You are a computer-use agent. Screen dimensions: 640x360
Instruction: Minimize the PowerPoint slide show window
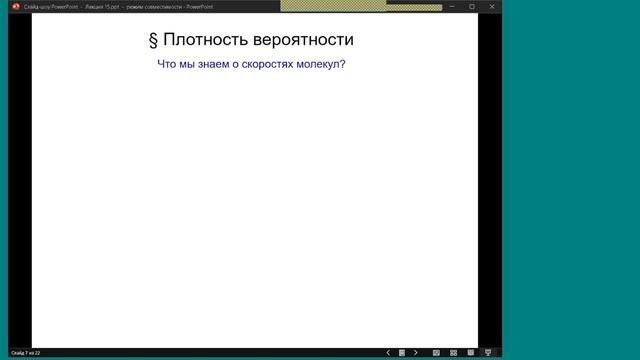[x=452, y=7]
